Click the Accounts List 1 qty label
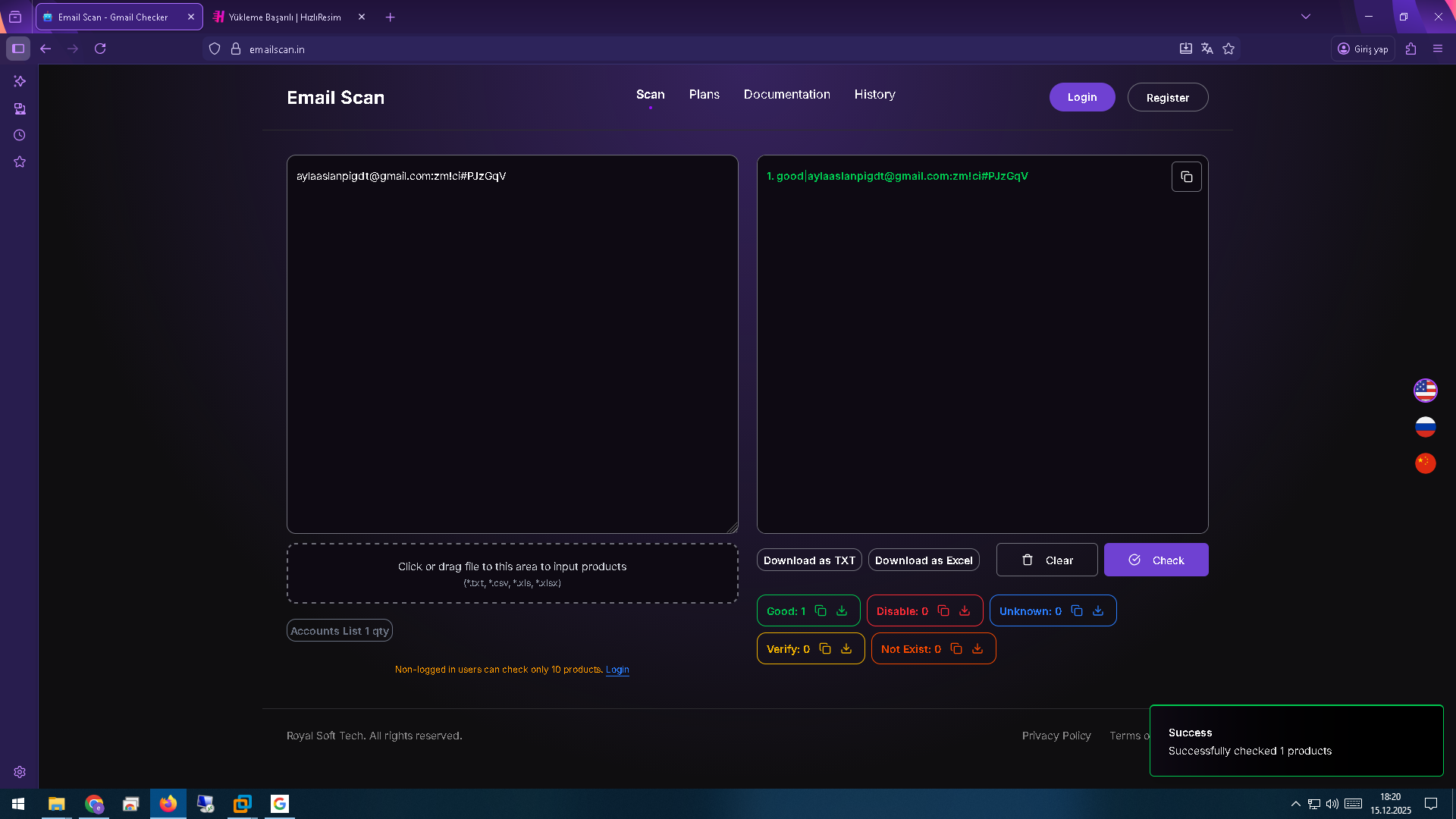Viewport: 1456px width, 819px height. pyautogui.click(x=340, y=631)
